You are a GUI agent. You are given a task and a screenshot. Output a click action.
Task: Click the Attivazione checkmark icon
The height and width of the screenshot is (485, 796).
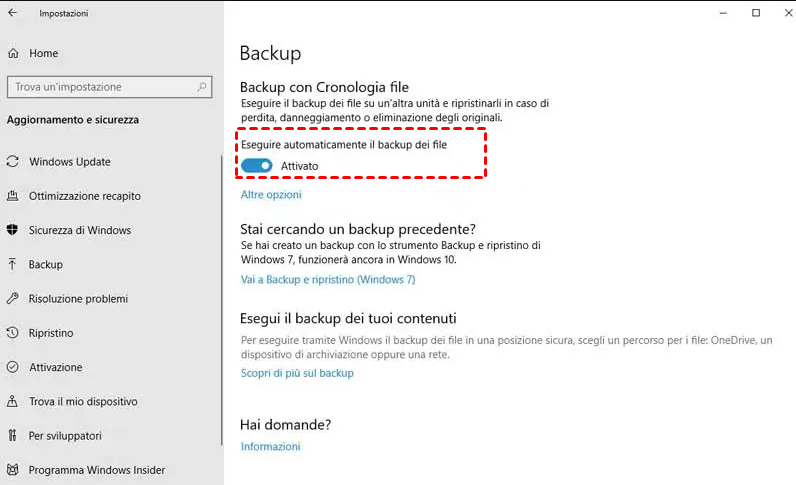(13, 367)
